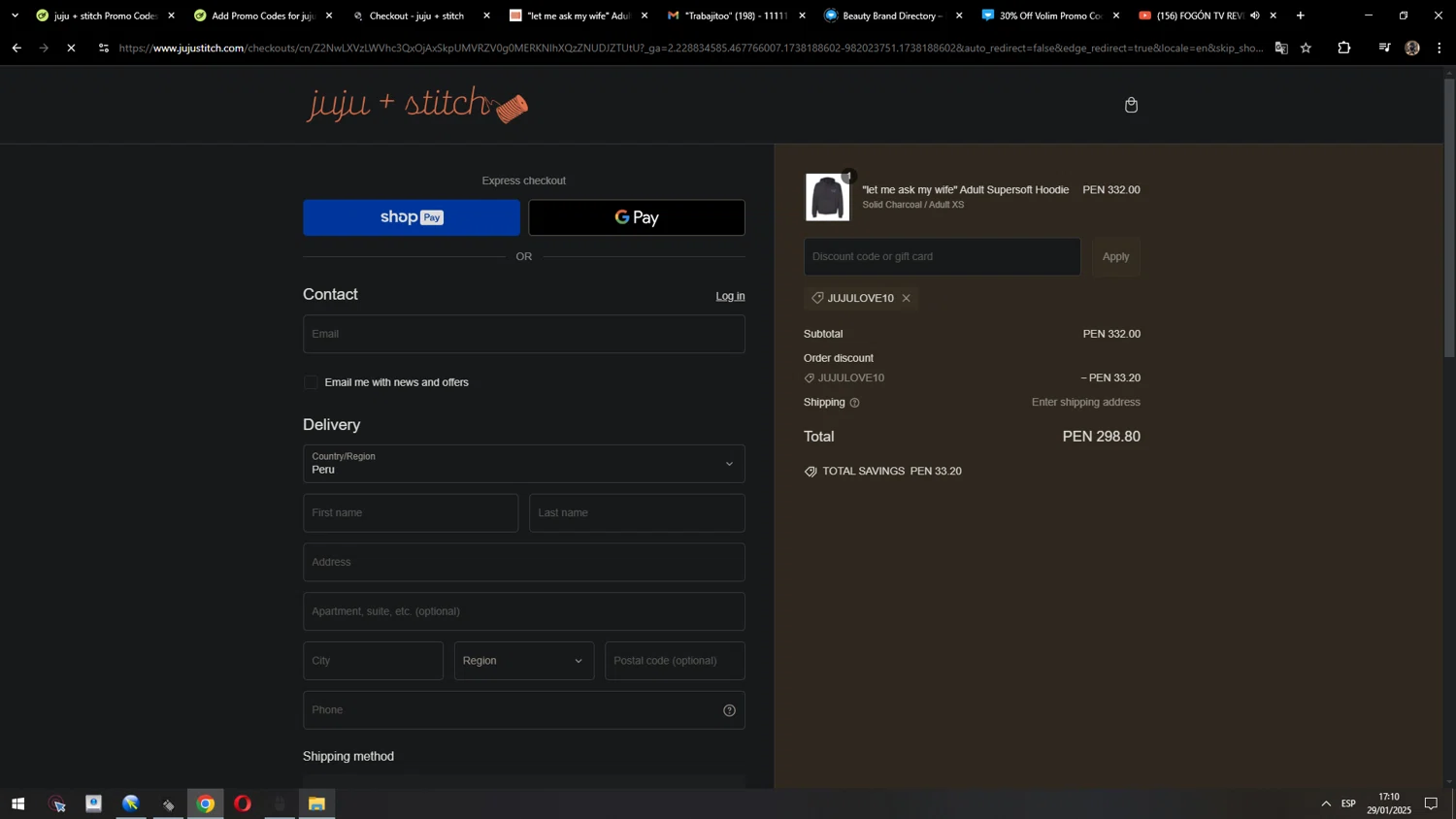
Task: Open the Chrome three-dot menu
Action: point(1439,48)
